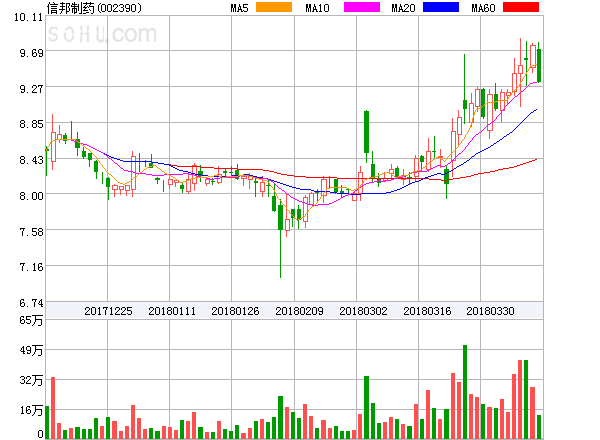Click the 20180302 date label
The width and height of the screenshot is (600, 440).
pos(363,311)
